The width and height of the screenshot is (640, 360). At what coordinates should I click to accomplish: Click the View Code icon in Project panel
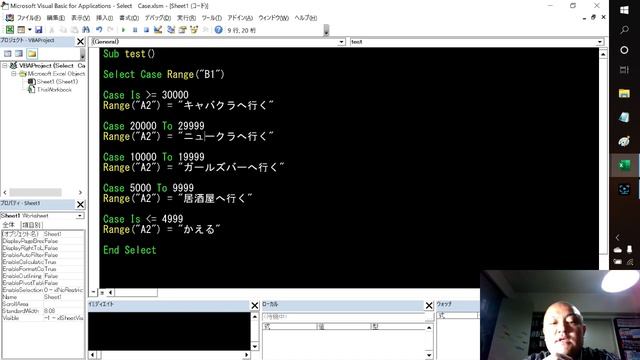[x=7, y=53]
